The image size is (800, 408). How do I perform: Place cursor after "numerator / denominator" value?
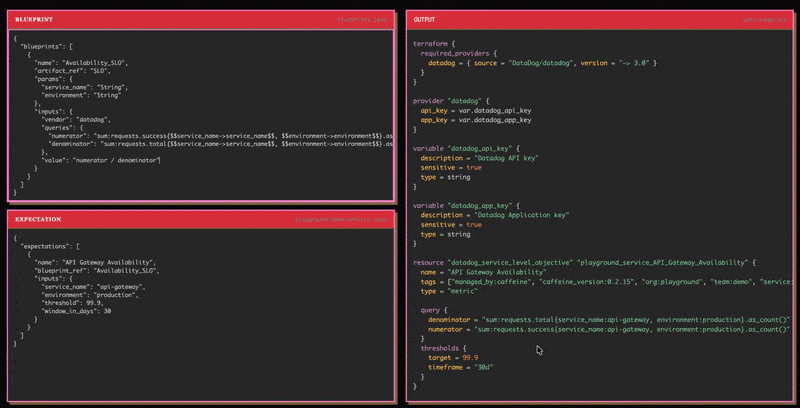161,160
